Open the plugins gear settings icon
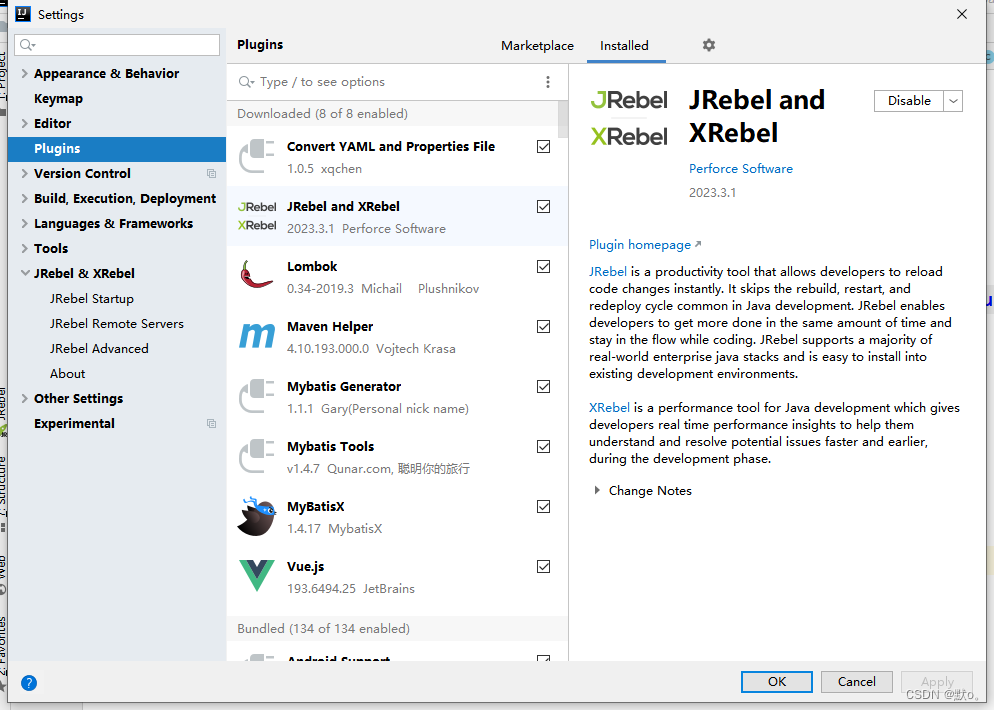Screen dimensions: 994x710 tap(709, 45)
